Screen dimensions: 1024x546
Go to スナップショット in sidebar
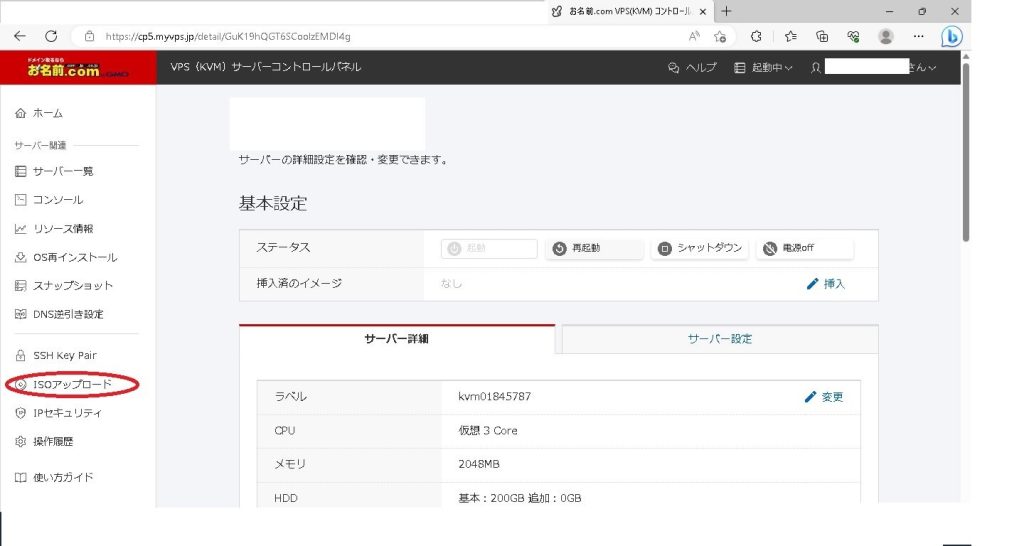click(73, 285)
